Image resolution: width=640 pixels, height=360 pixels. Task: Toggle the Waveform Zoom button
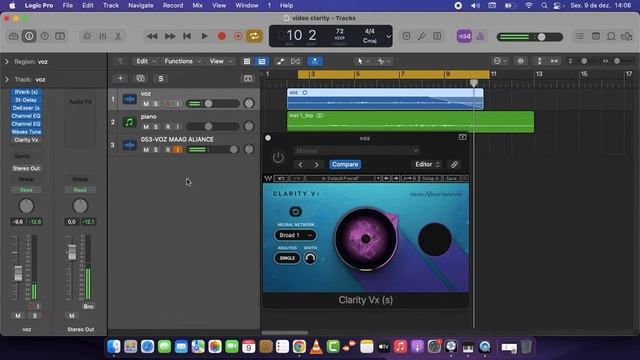click(x=521, y=61)
